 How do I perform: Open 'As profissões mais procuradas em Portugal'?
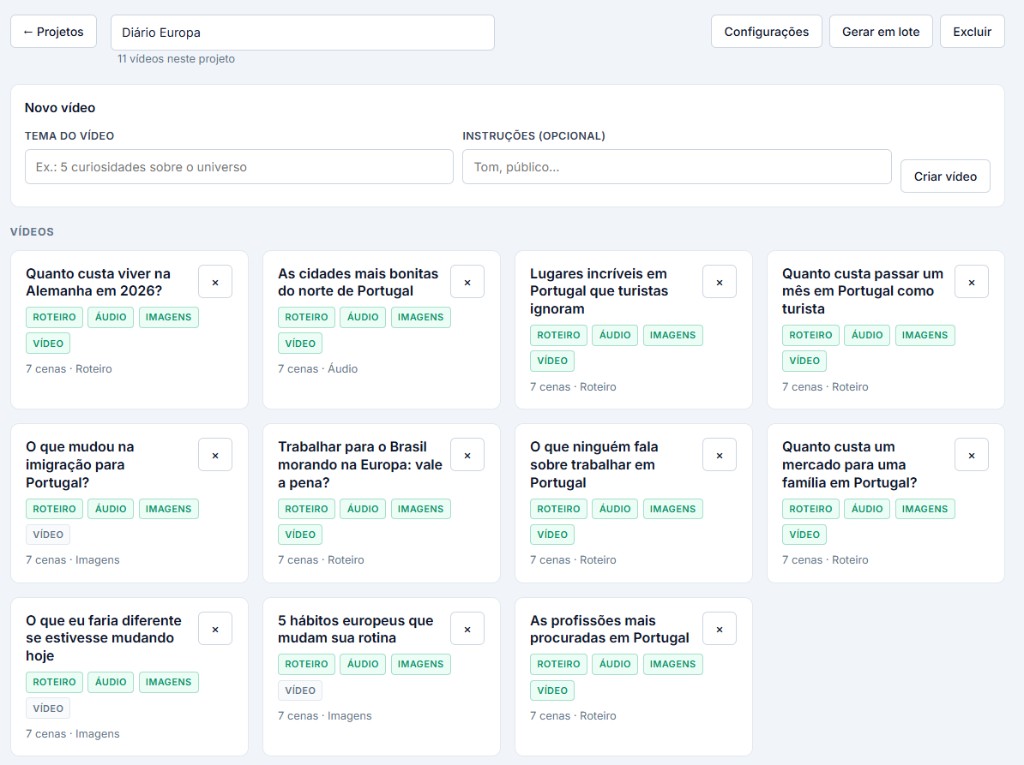609,629
